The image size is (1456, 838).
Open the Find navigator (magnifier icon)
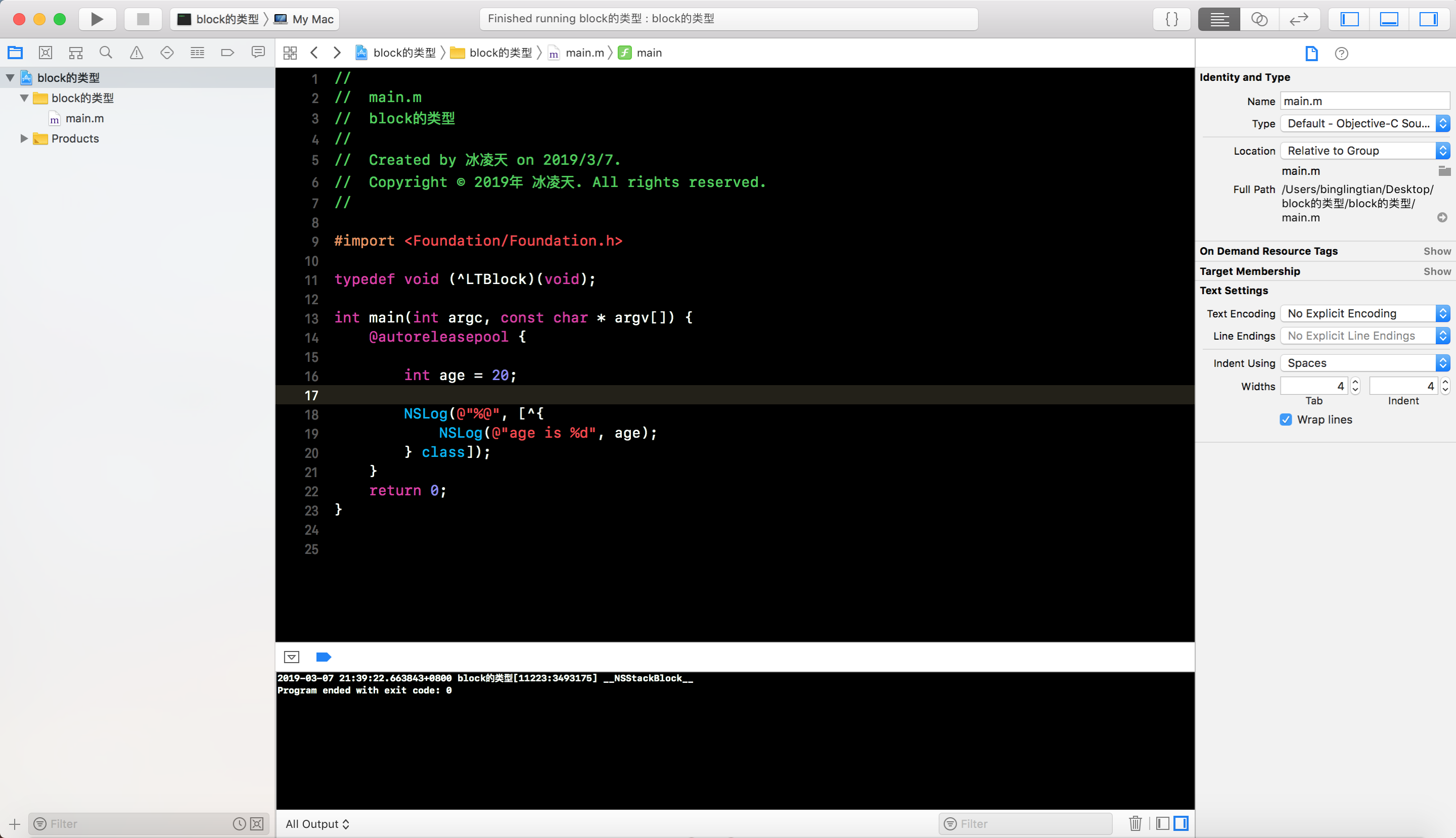(105, 53)
